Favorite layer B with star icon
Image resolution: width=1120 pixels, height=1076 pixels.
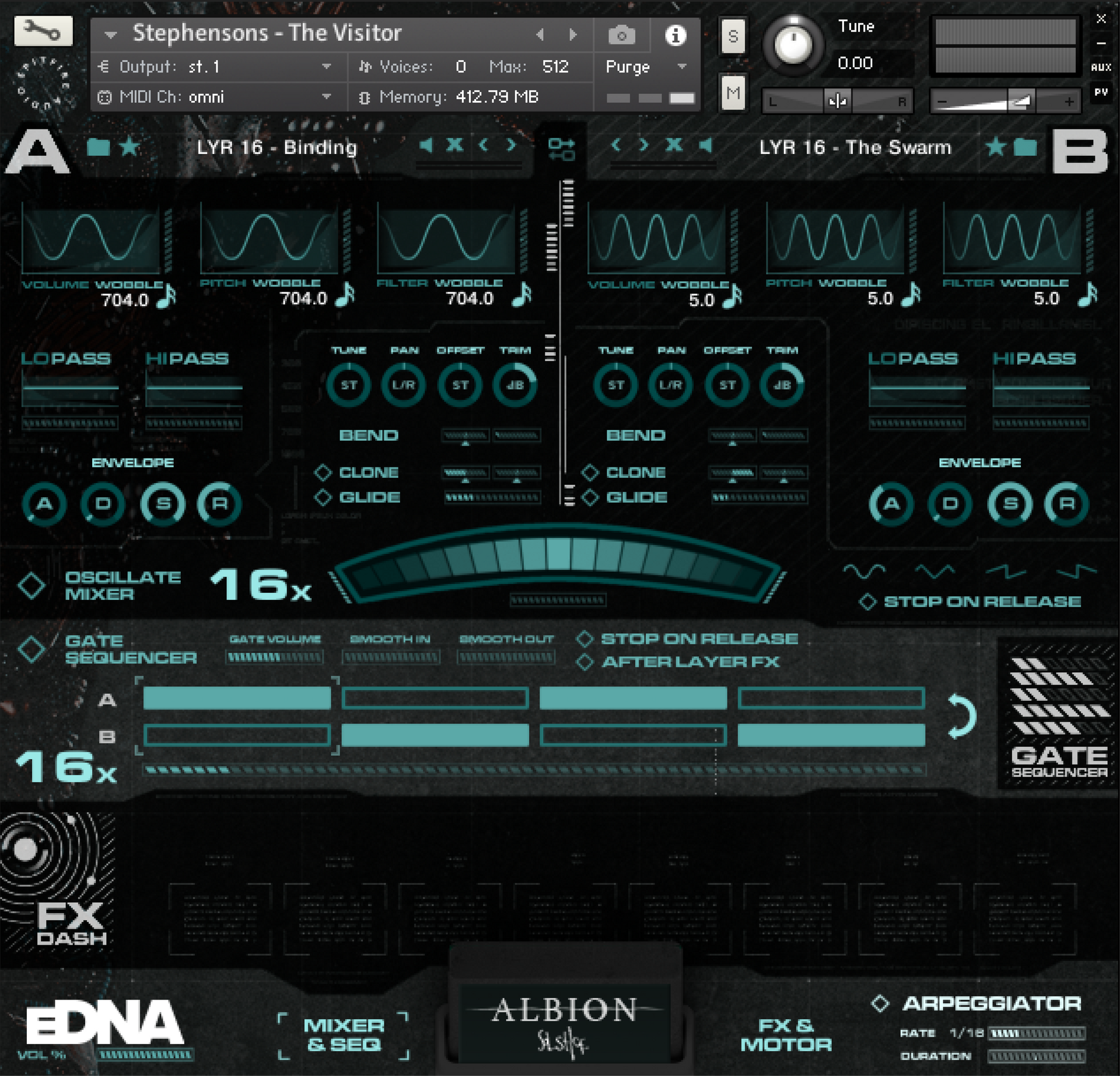click(x=995, y=147)
